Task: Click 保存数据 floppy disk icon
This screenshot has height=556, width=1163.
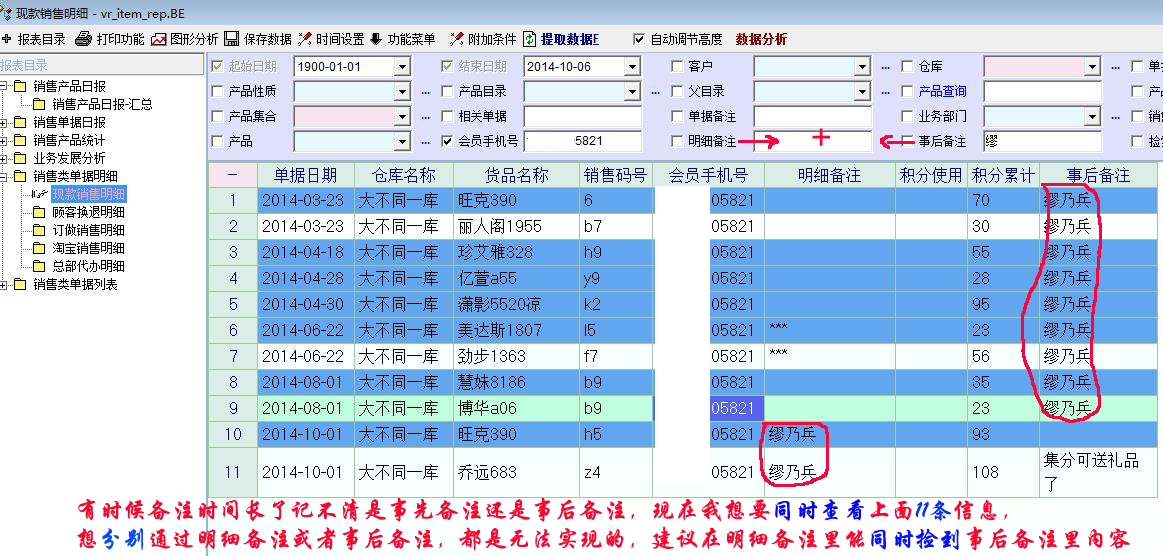Action: [231, 39]
